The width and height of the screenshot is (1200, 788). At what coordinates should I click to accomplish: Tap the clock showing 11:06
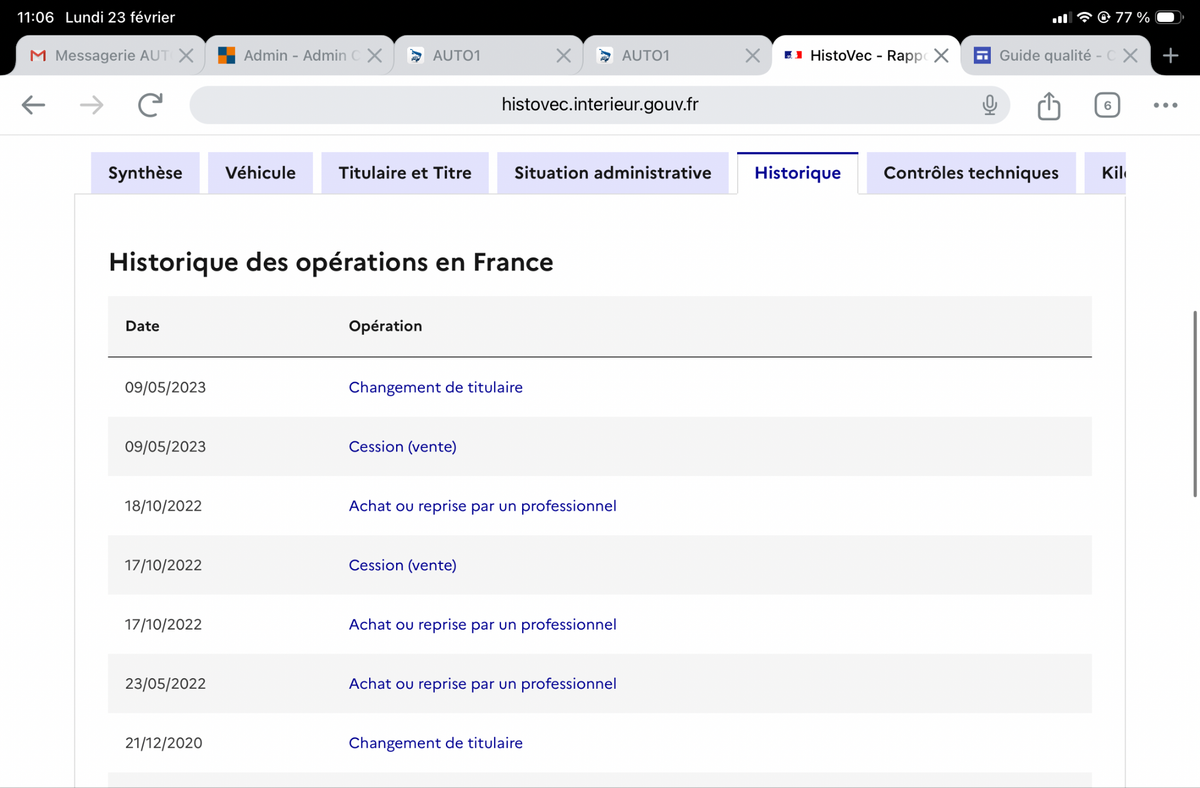pos(35,18)
